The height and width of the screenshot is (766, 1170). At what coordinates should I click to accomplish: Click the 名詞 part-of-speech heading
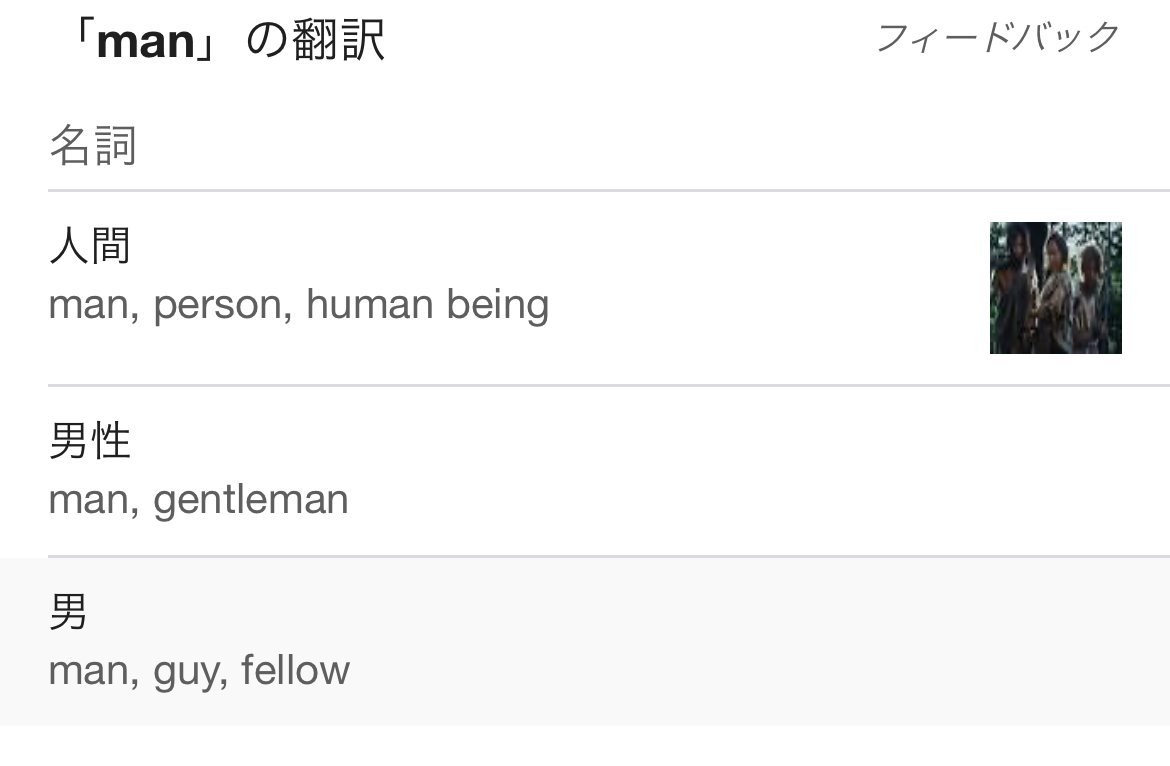click(x=93, y=145)
